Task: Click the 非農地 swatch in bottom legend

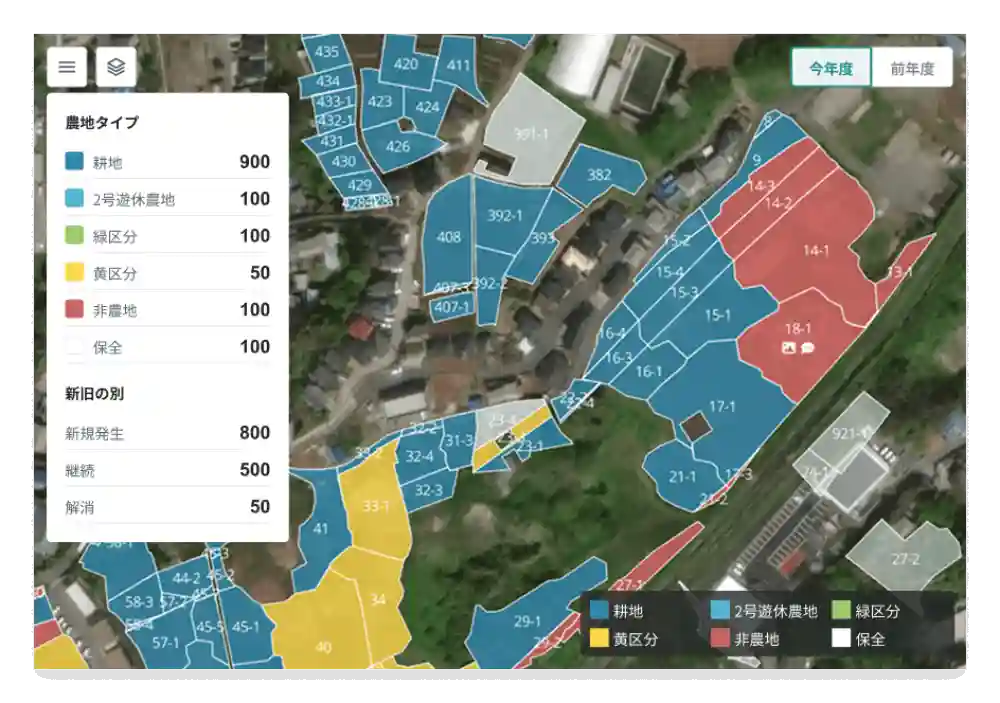Action: [x=719, y=639]
